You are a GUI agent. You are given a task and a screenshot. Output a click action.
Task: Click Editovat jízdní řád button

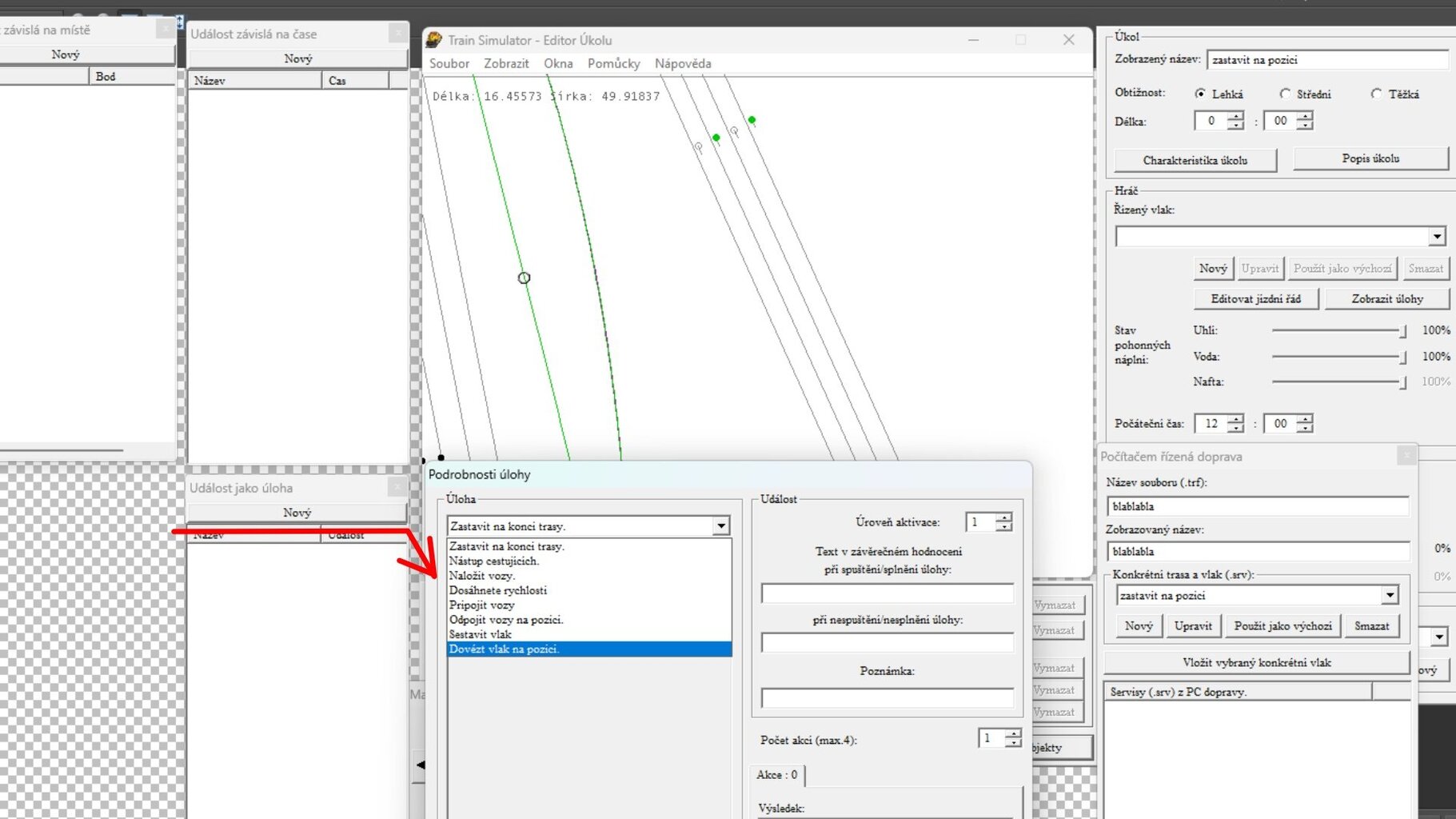point(1255,298)
